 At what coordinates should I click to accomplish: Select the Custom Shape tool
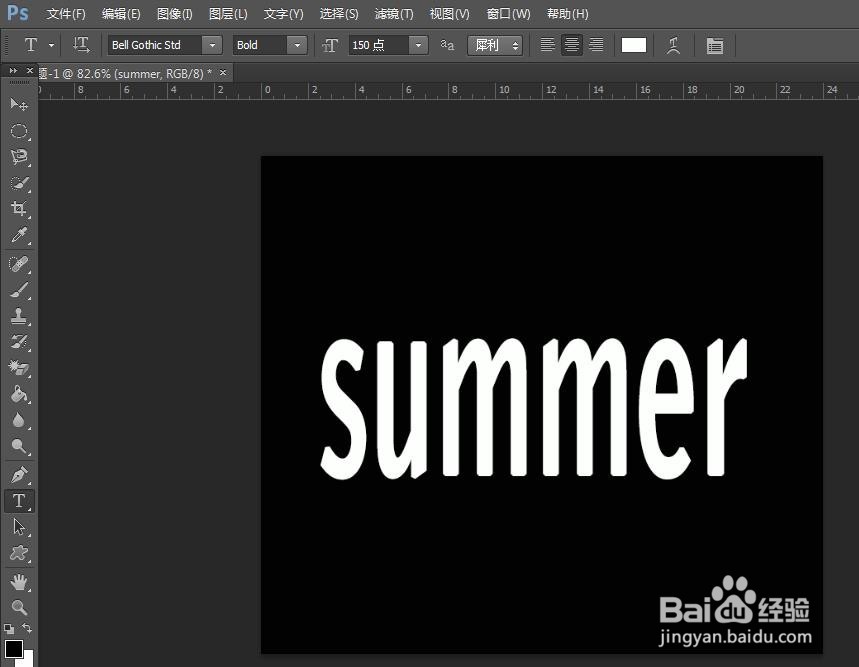[19, 553]
